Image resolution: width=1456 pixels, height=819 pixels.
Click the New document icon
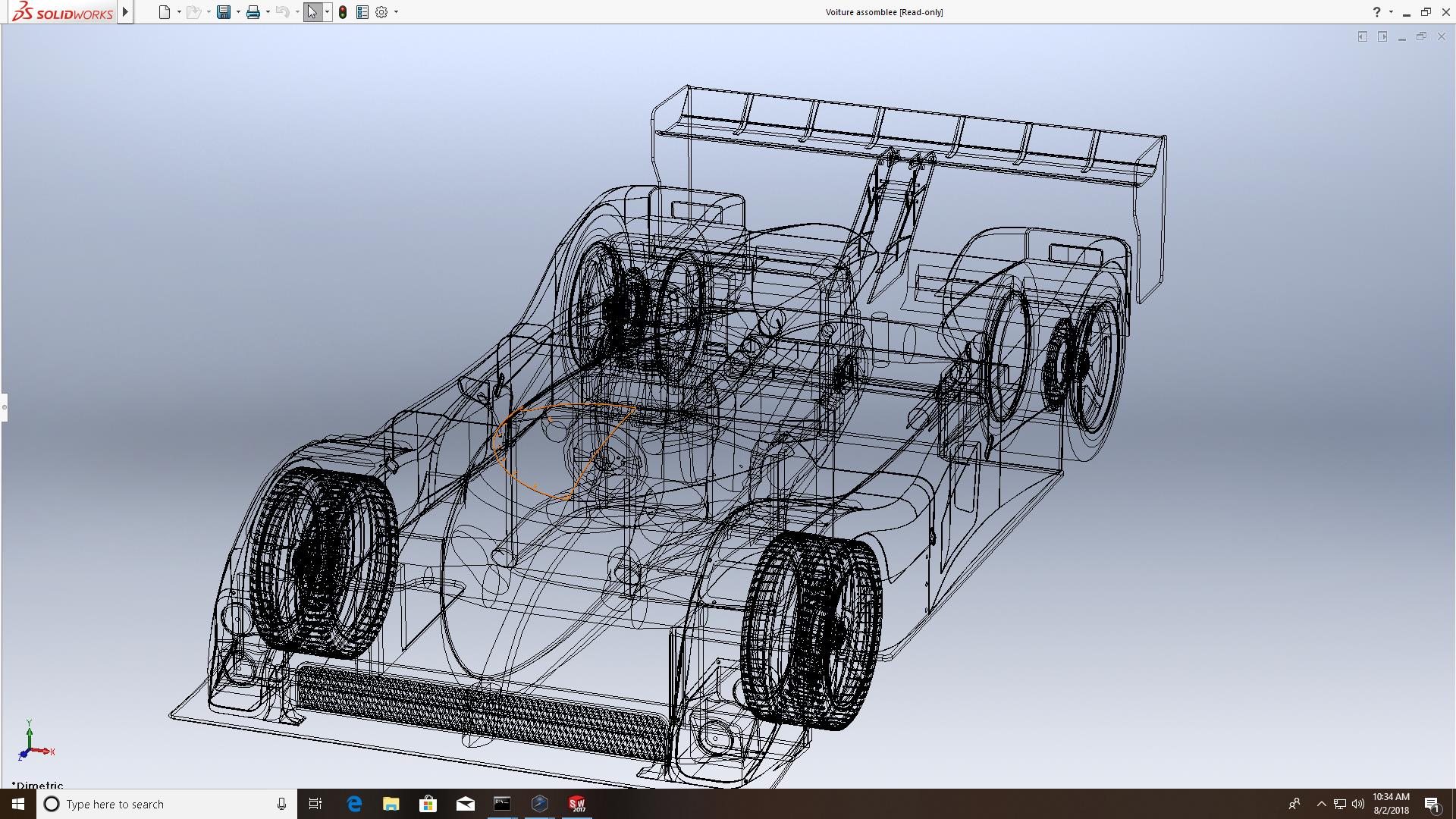pos(165,12)
